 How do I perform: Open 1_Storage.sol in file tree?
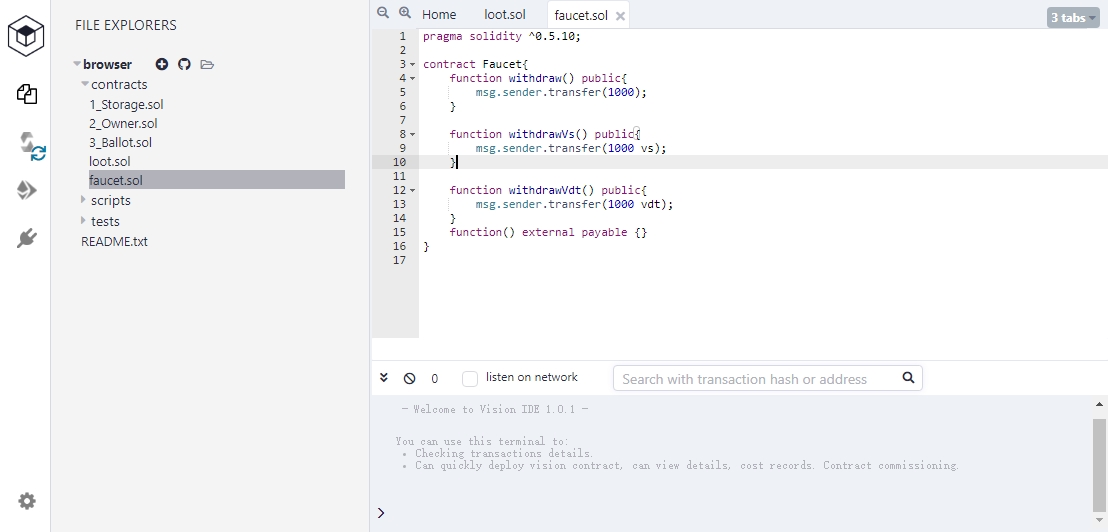click(x=126, y=105)
